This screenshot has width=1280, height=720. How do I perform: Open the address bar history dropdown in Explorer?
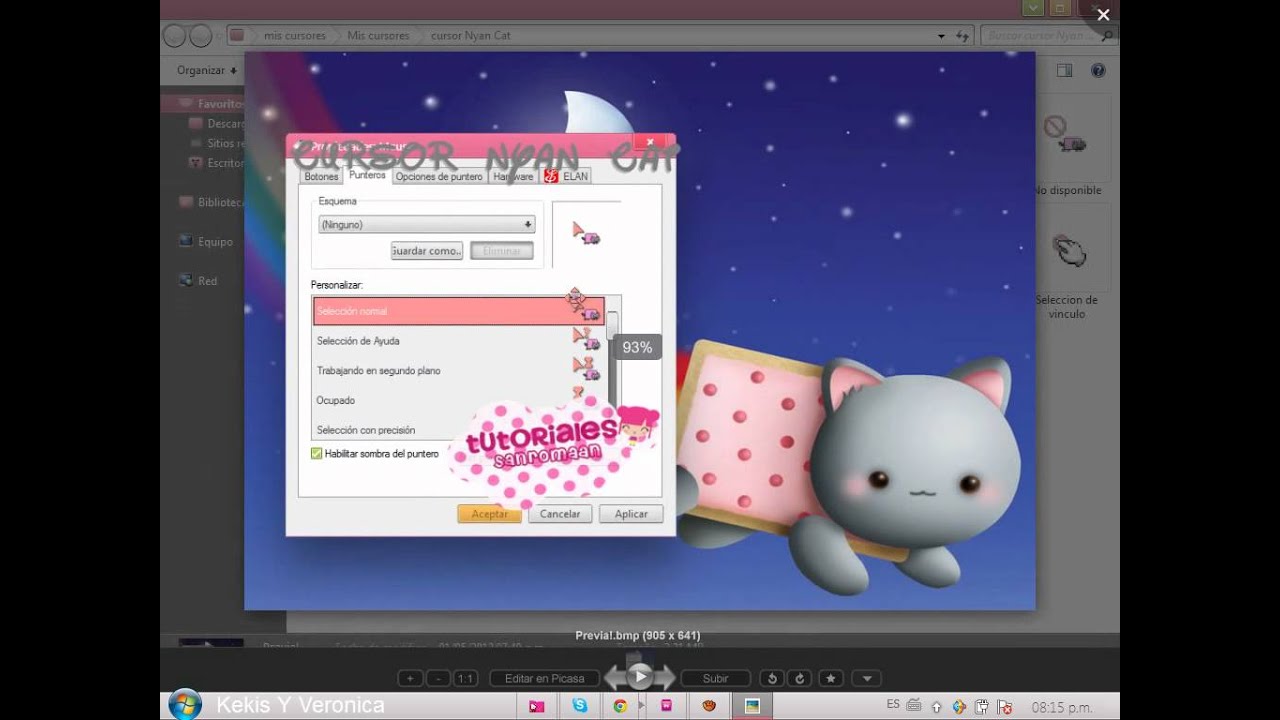(941, 36)
